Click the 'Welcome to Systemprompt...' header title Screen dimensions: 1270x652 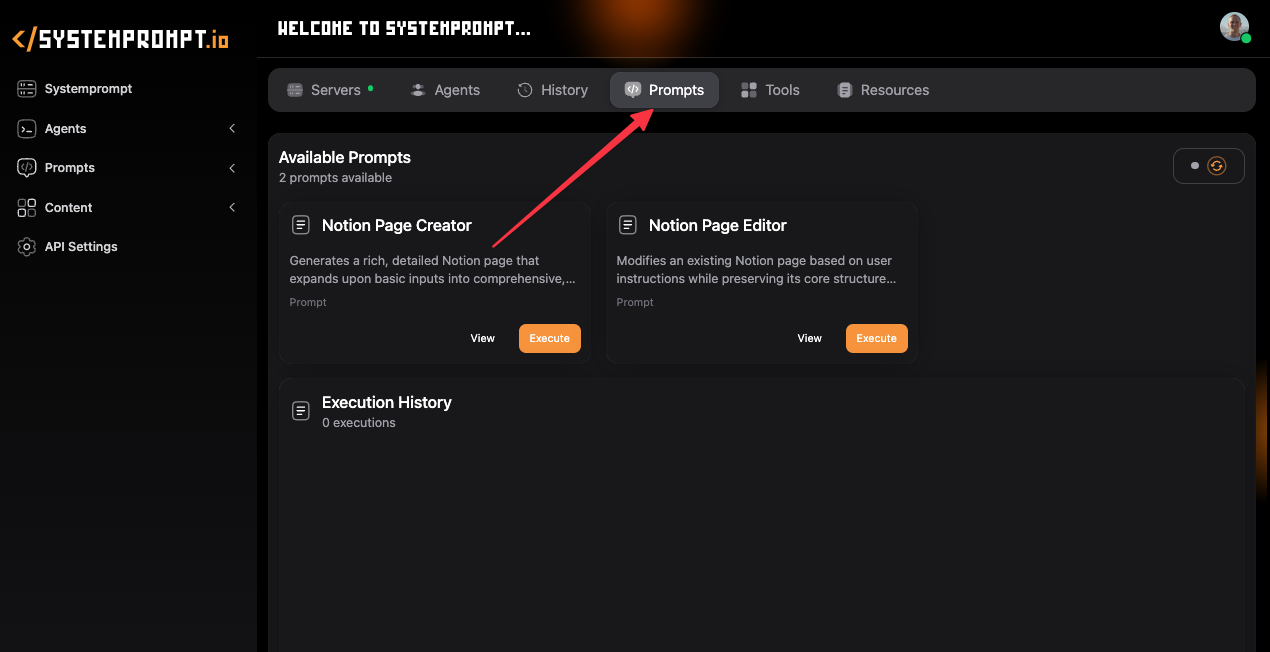404,28
